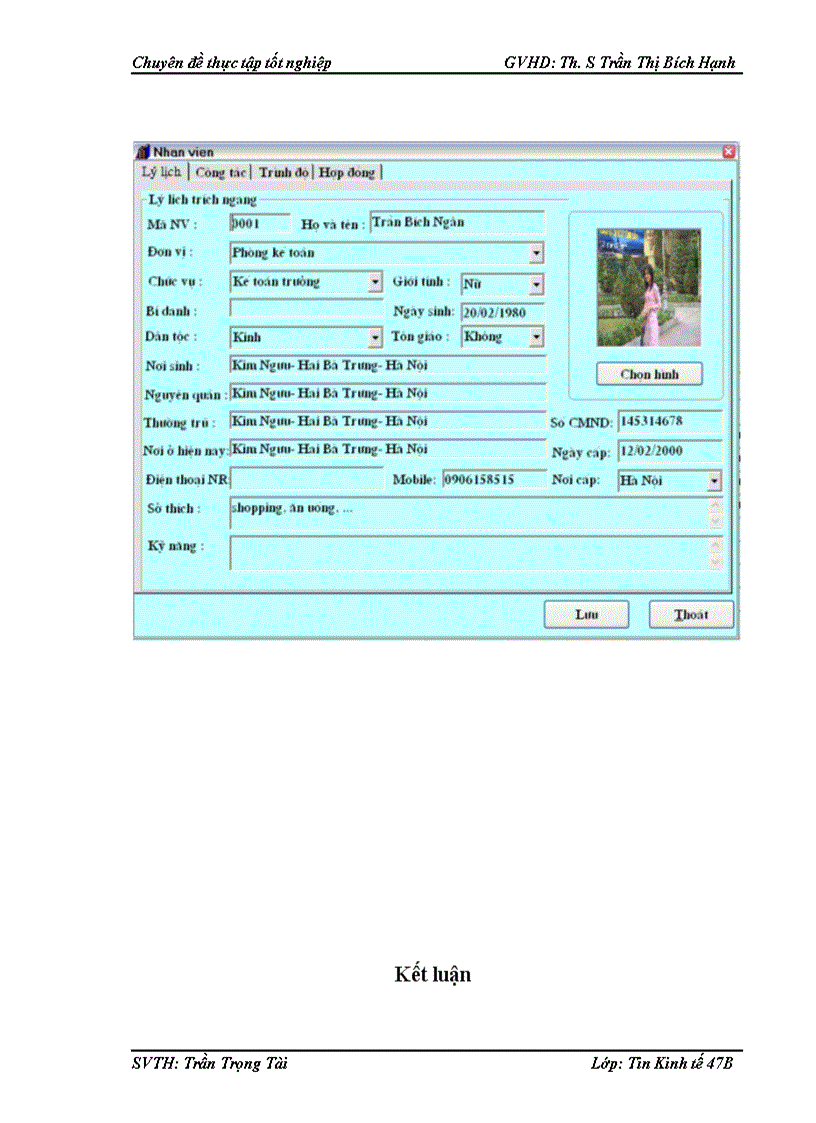Open the Đơn vị dropdown
The width and height of the screenshot is (816, 1123).
click(537, 253)
